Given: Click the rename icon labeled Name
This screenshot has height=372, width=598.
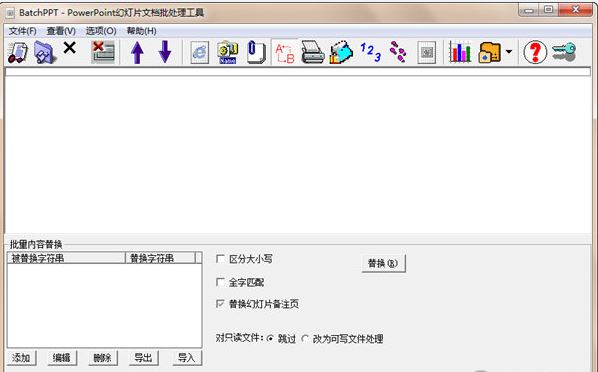Looking at the screenshot, I should [227, 52].
